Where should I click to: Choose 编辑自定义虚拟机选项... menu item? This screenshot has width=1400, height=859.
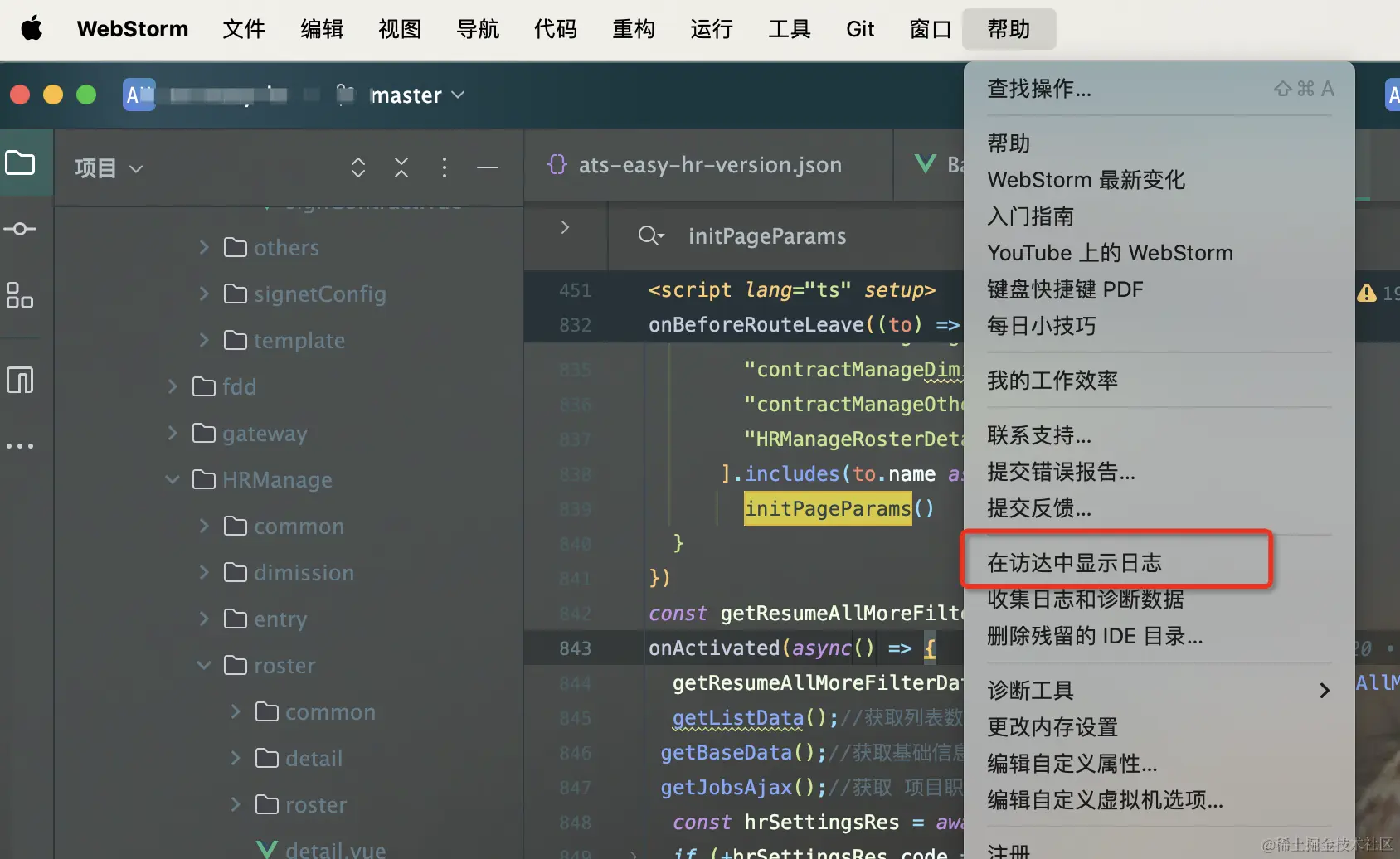(1159, 800)
